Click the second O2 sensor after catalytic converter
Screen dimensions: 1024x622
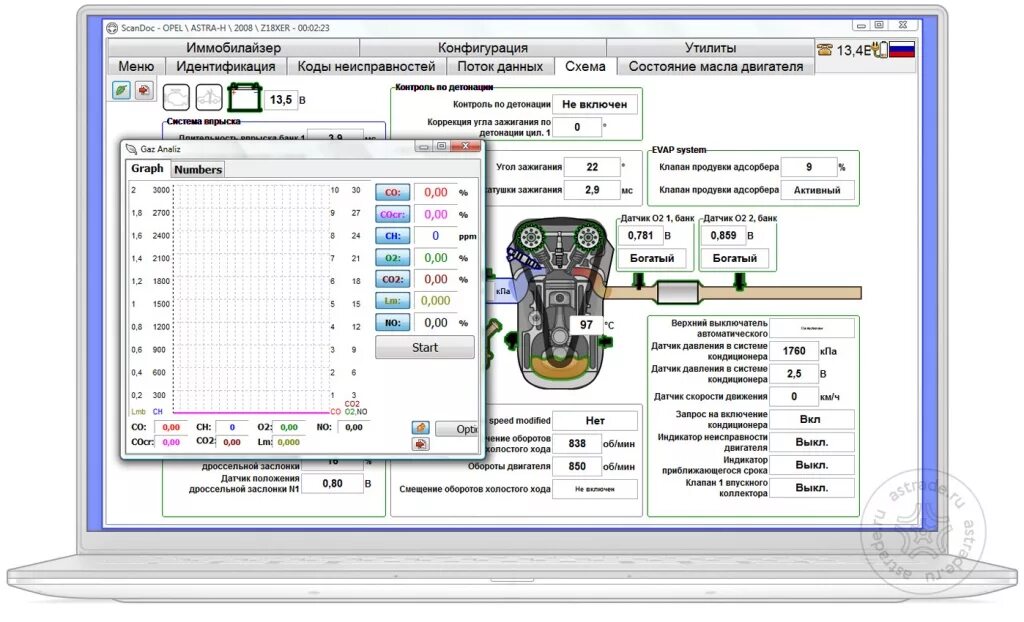click(739, 282)
